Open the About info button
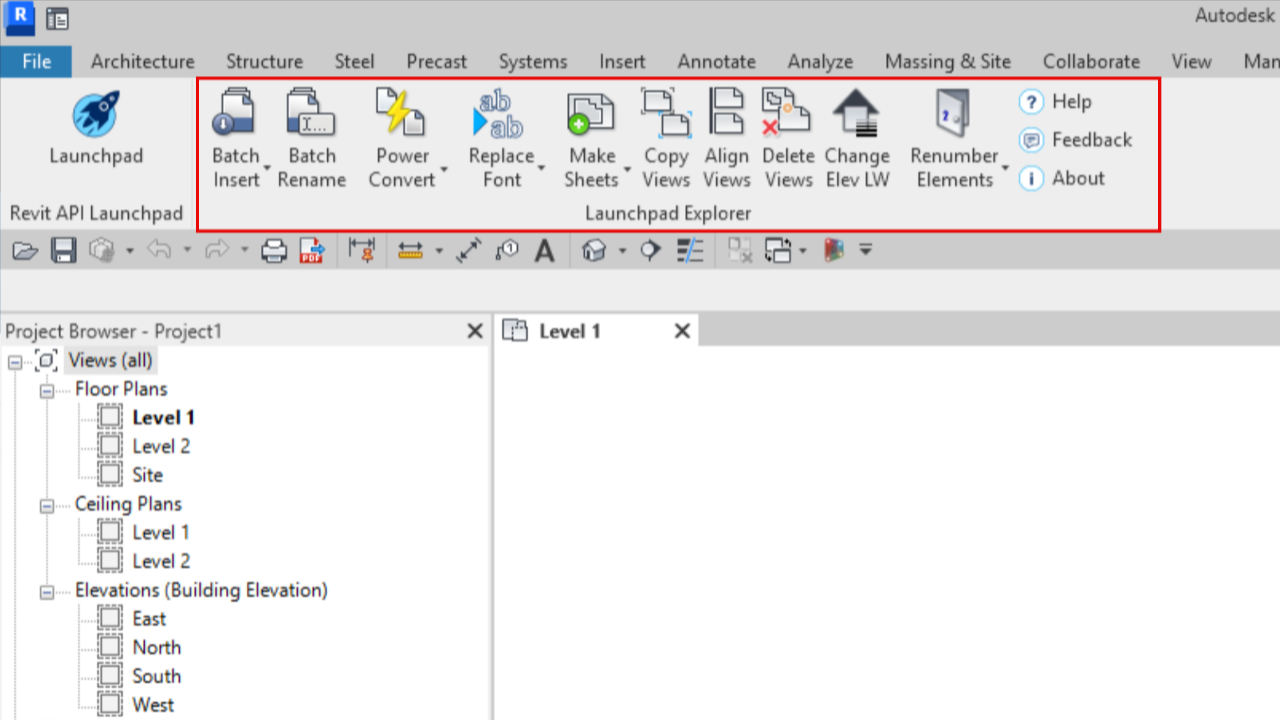This screenshot has height=720, width=1280. (1062, 179)
